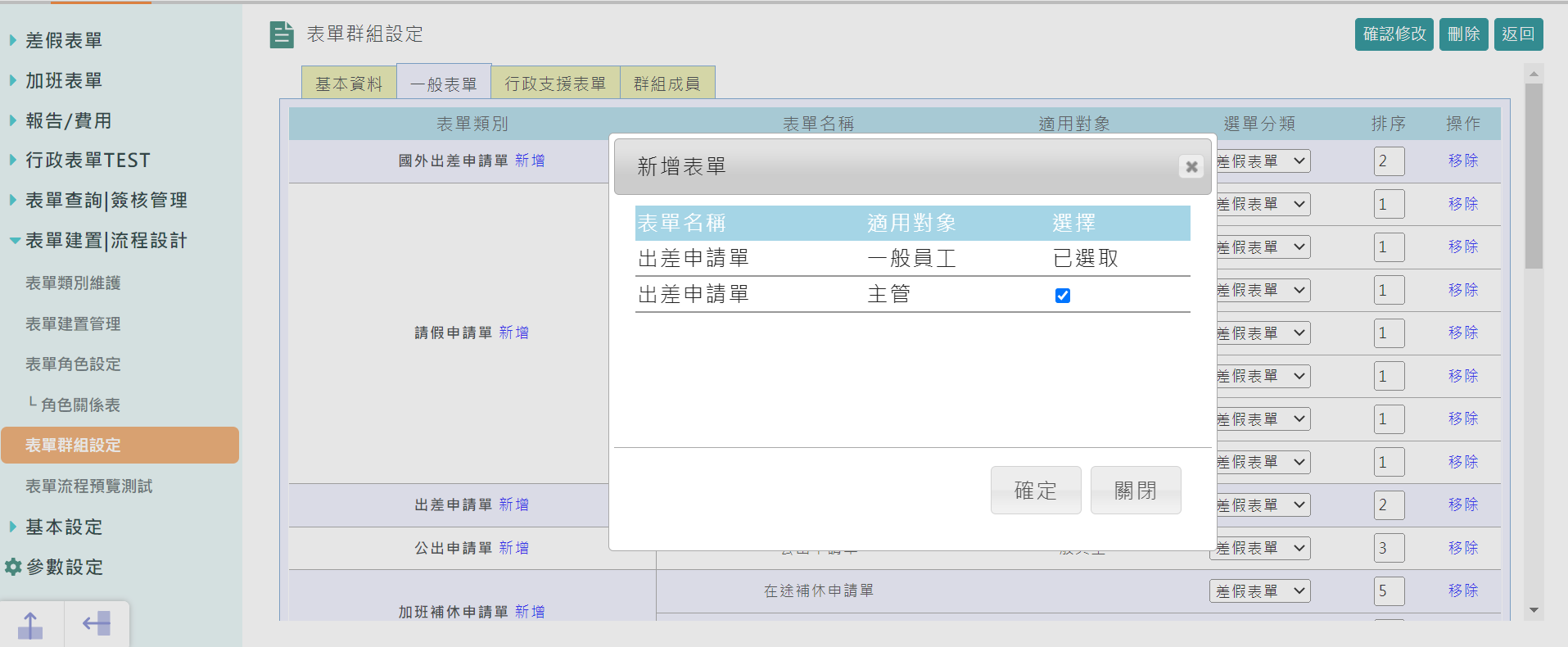Switch to the 群組成員 tab

pyautogui.click(x=667, y=83)
